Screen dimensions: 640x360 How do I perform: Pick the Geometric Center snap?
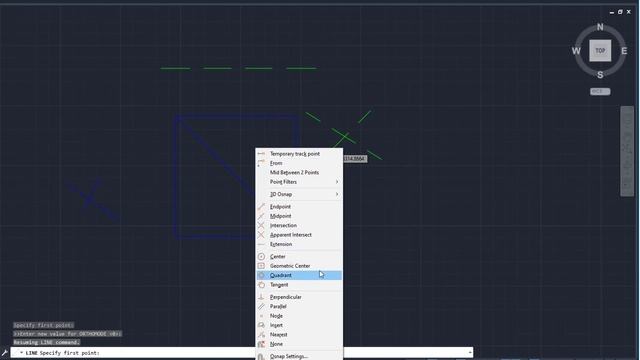(299, 266)
